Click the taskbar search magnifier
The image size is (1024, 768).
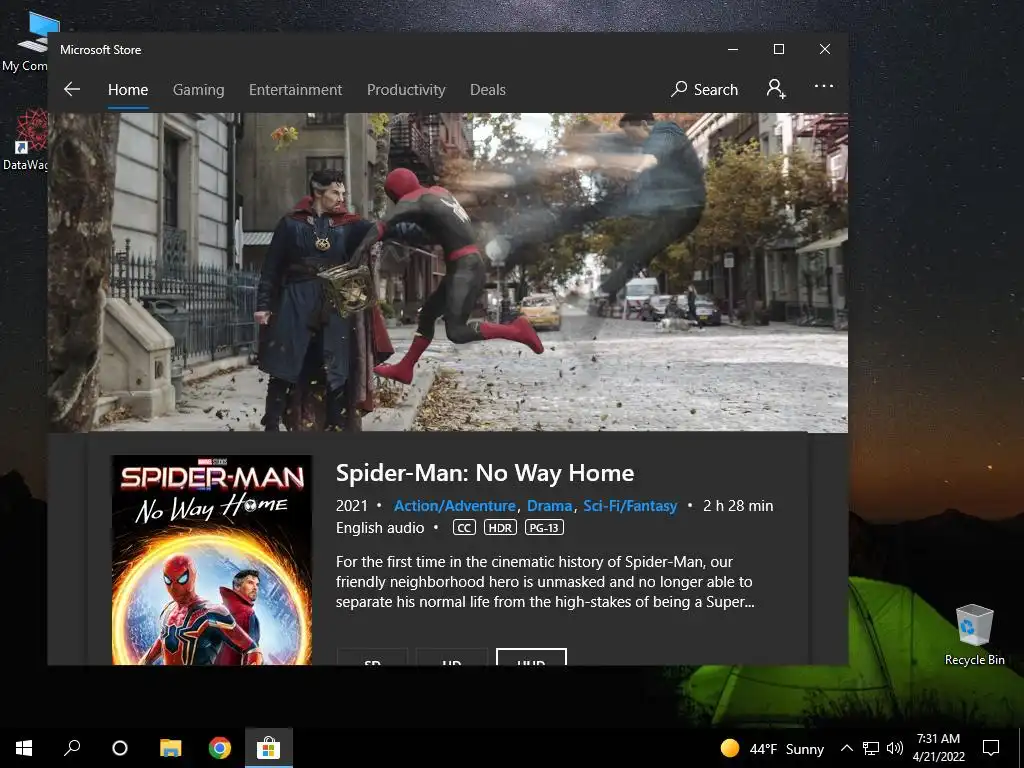(72, 748)
